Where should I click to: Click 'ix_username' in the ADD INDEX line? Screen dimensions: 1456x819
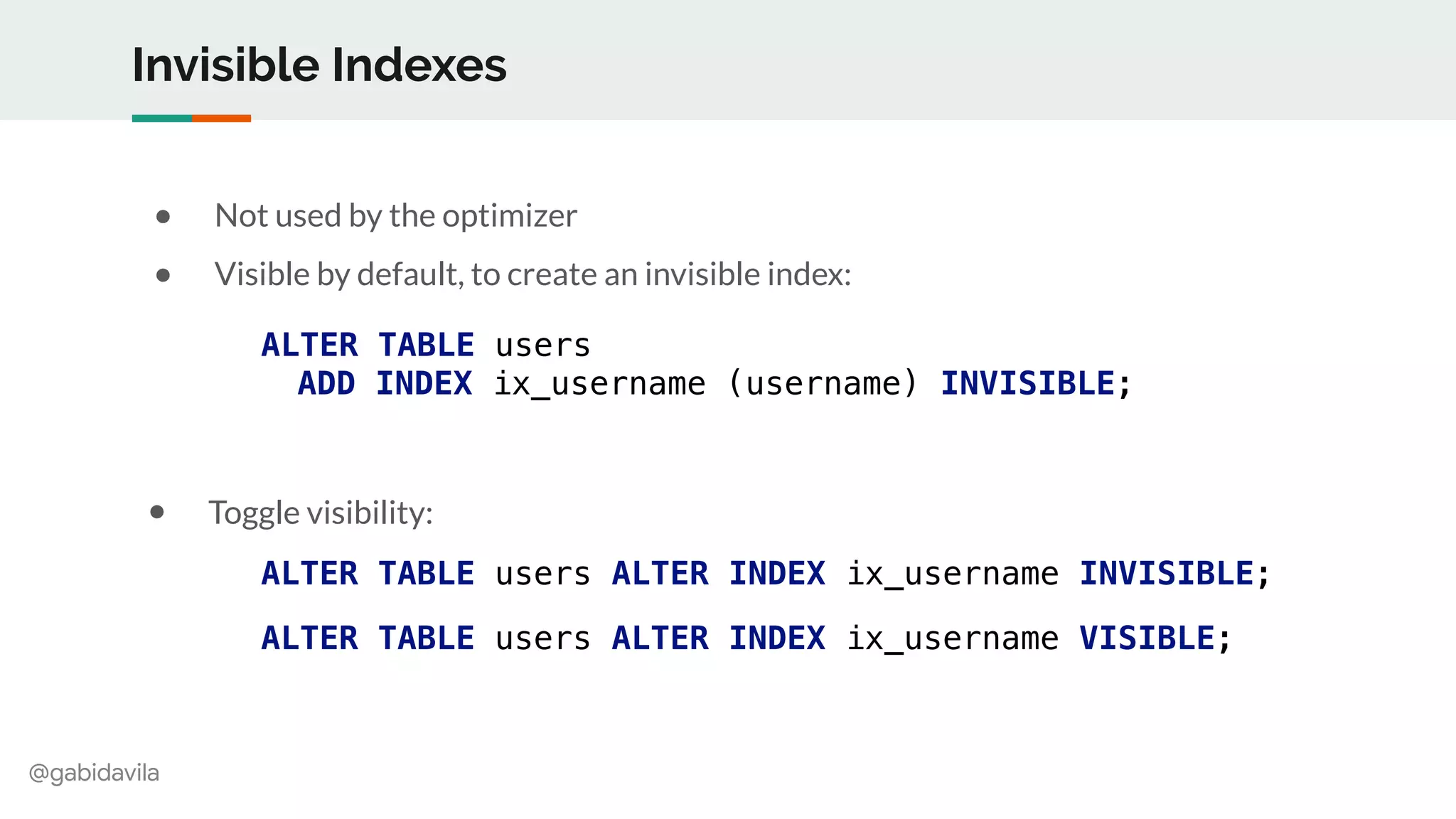[x=599, y=384]
